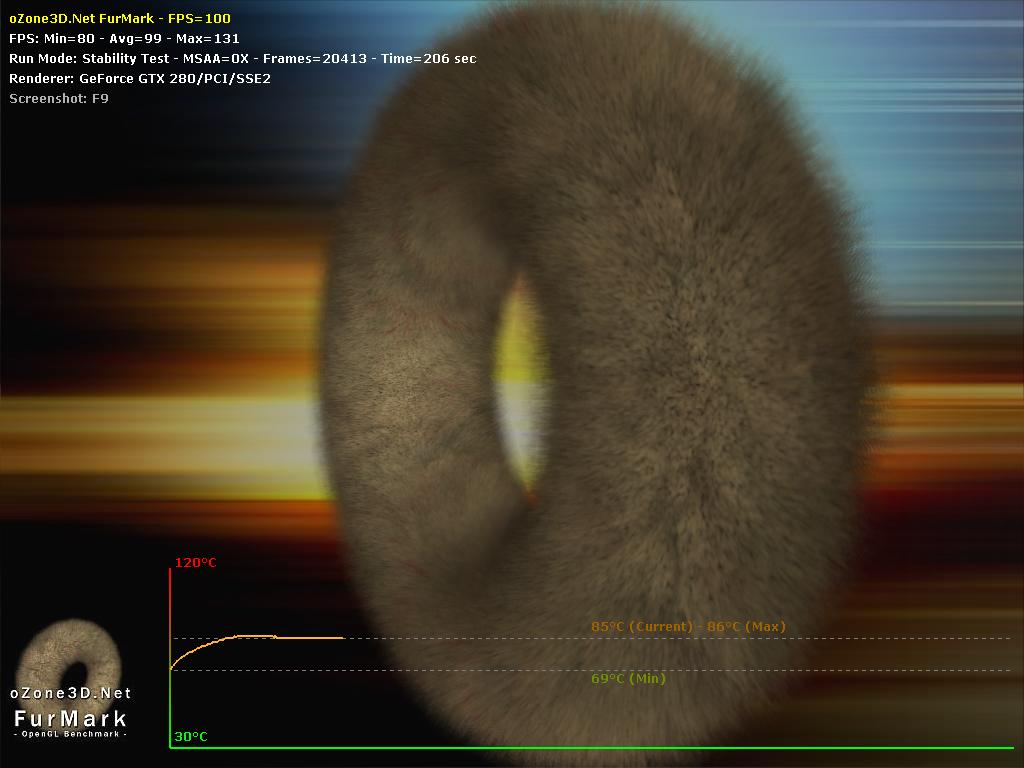Image resolution: width=1024 pixels, height=768 pixels.
Task: Click the 85°C (Current) - 86°C (Max) reading
Action: [x=688, y=626]
